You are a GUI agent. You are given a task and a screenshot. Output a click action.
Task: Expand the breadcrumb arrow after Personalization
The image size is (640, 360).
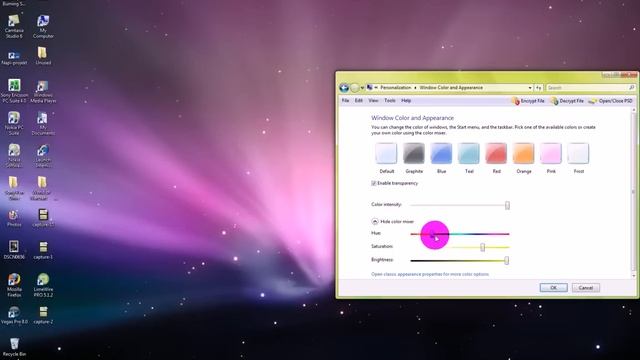click(416, 87)
